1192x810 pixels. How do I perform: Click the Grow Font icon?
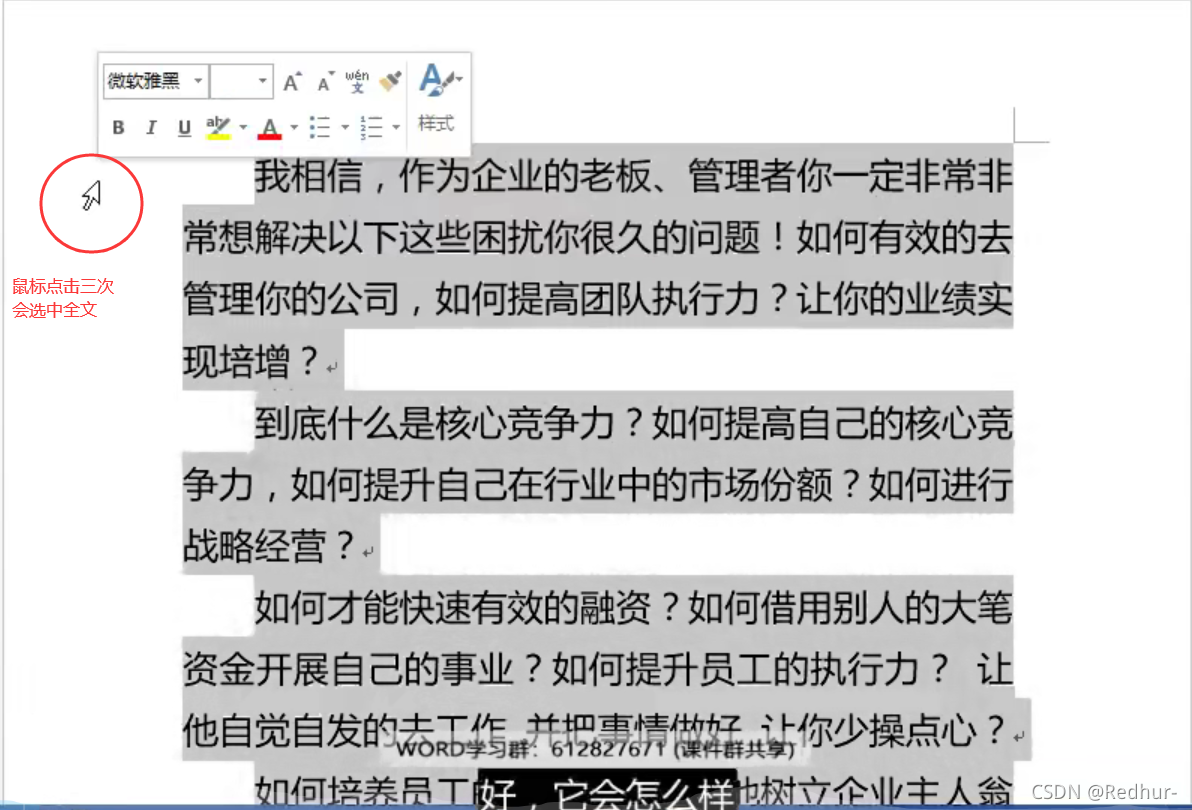click(290, 81)
